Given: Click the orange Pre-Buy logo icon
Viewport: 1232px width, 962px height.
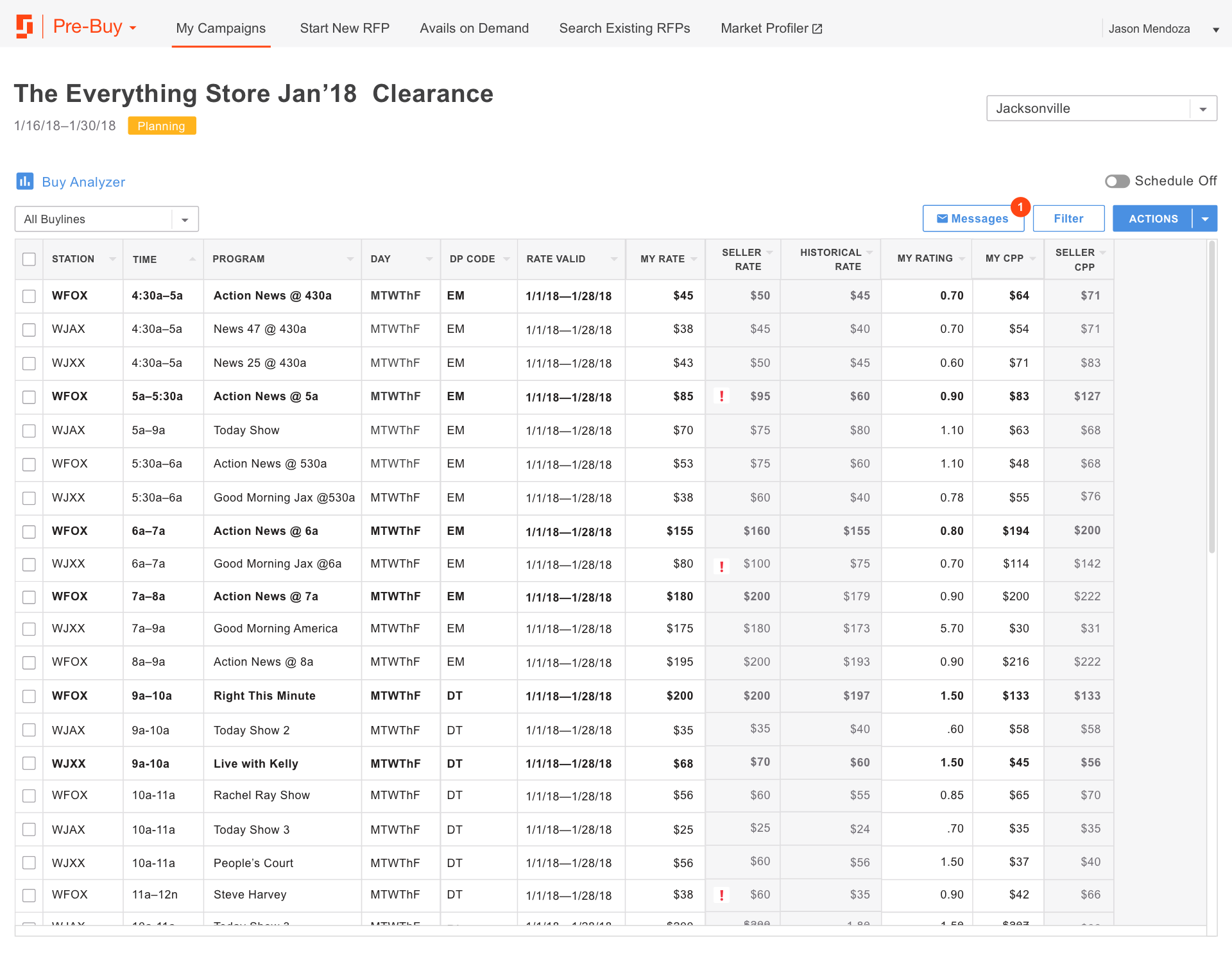Looking at the screenshot, I should point(24,27).
